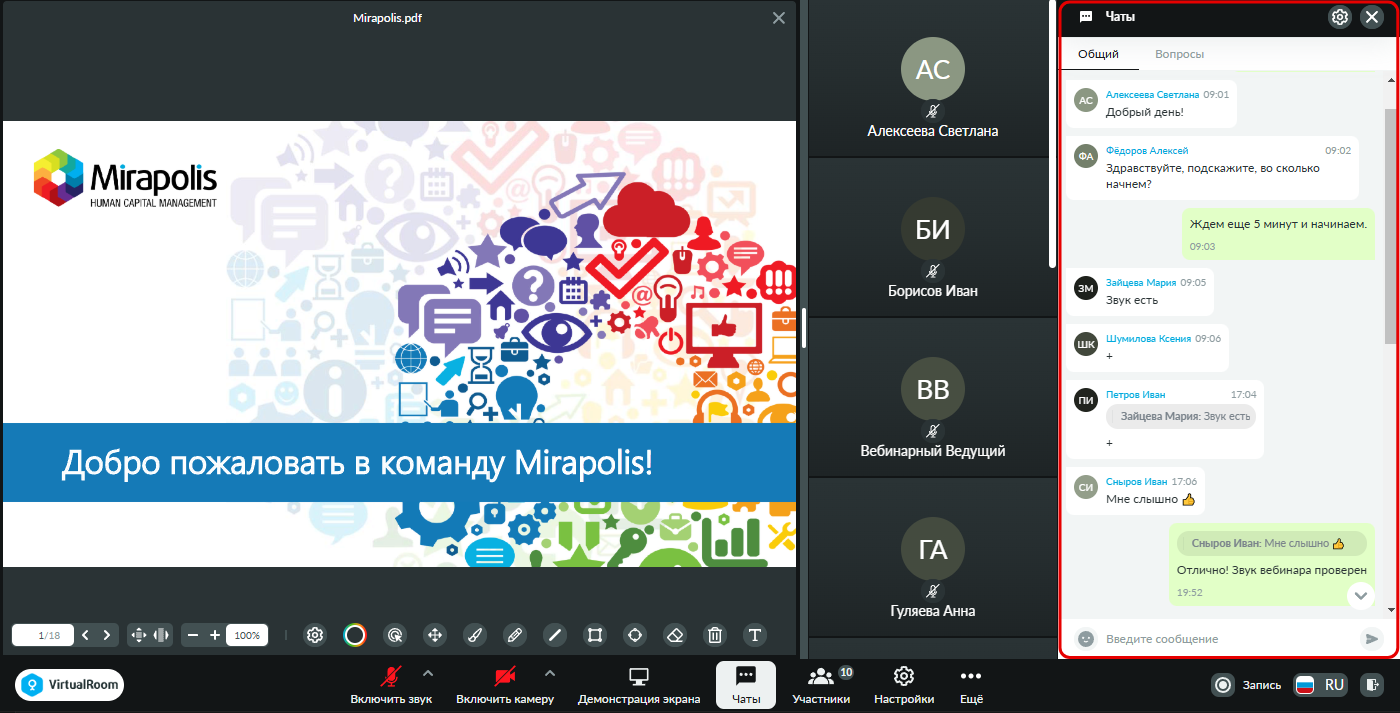This screenshot has width=1400, height=713.
Task: Open chat settings gear in chat header
Action: 1340,17
